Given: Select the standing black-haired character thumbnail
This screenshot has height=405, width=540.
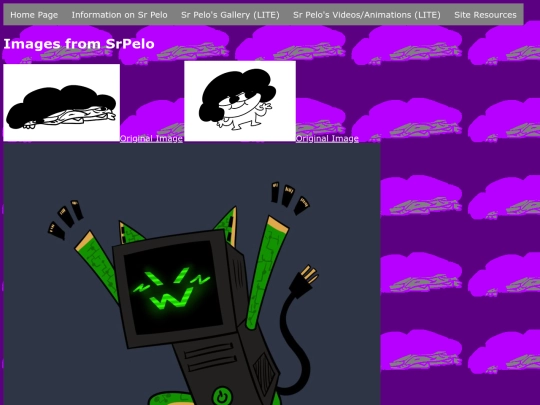Looking at the screenshot, I should 240,101.
